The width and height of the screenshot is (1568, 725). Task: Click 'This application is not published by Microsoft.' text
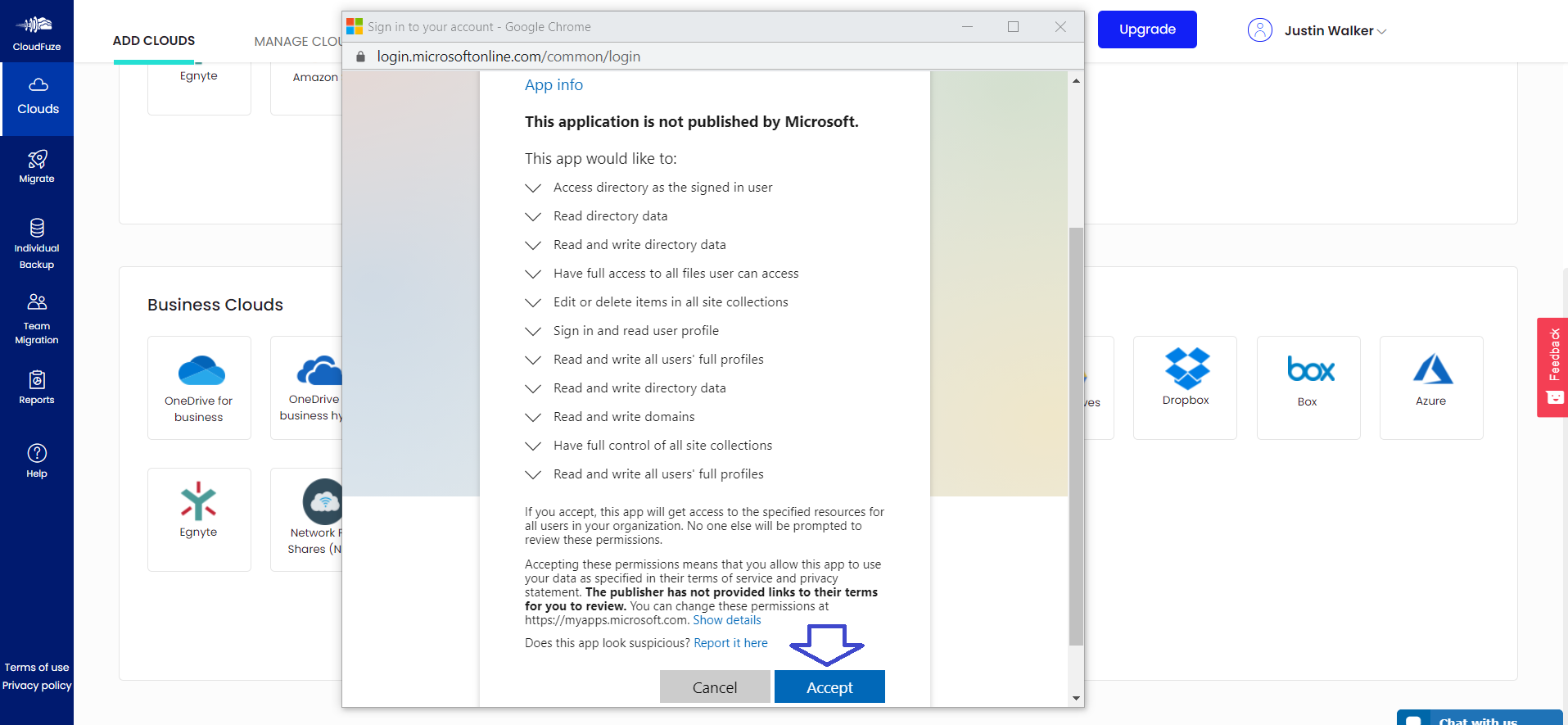click(x=692, y=122)
